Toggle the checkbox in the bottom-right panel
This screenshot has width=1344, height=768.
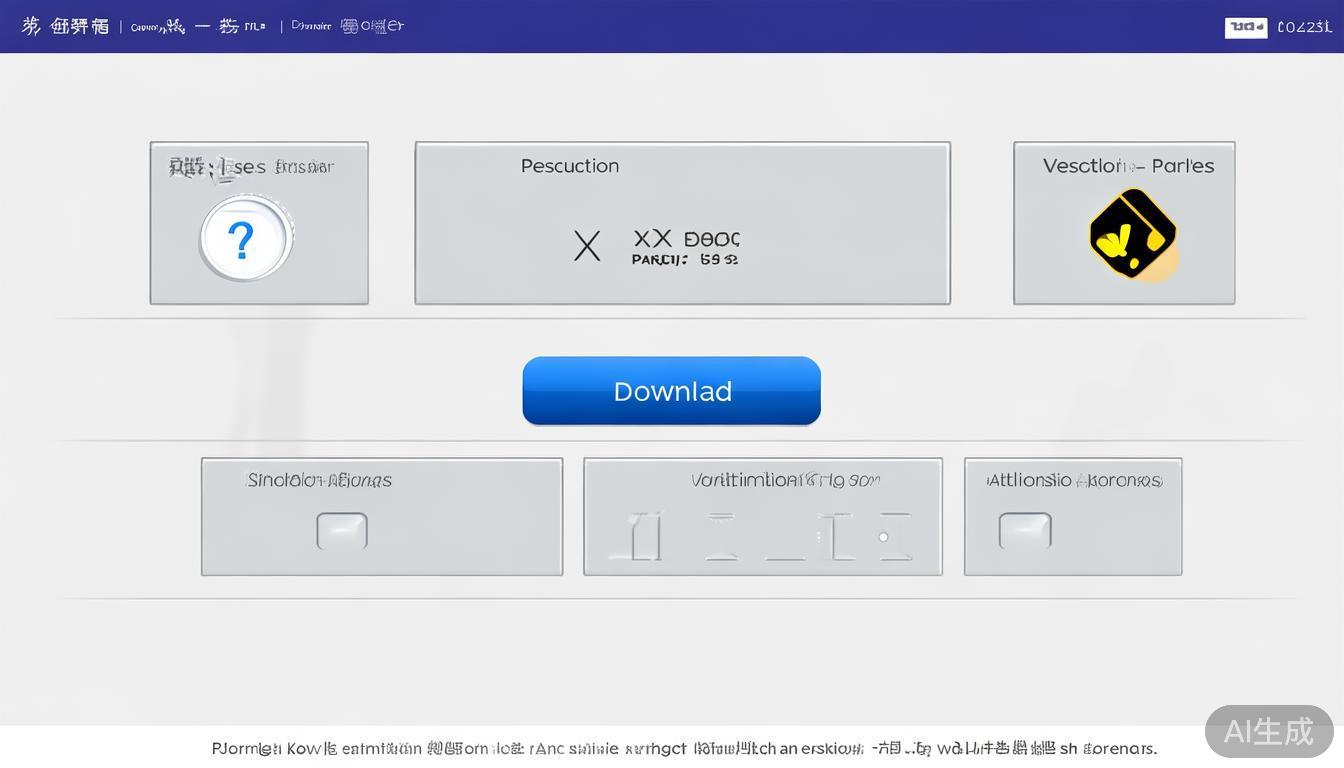[x=1025, y=531]
